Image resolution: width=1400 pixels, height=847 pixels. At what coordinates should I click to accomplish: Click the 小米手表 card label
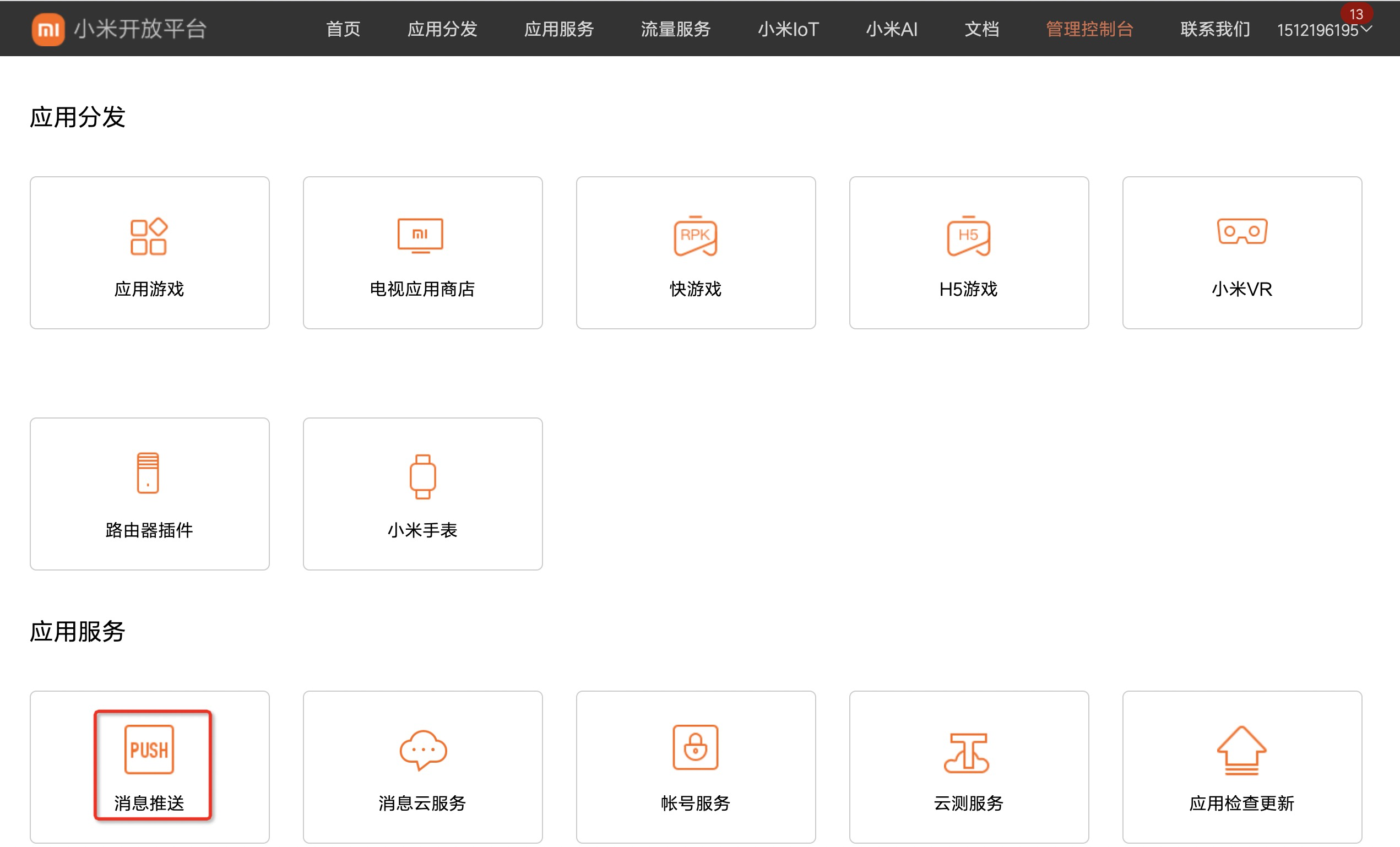[422, 530]
